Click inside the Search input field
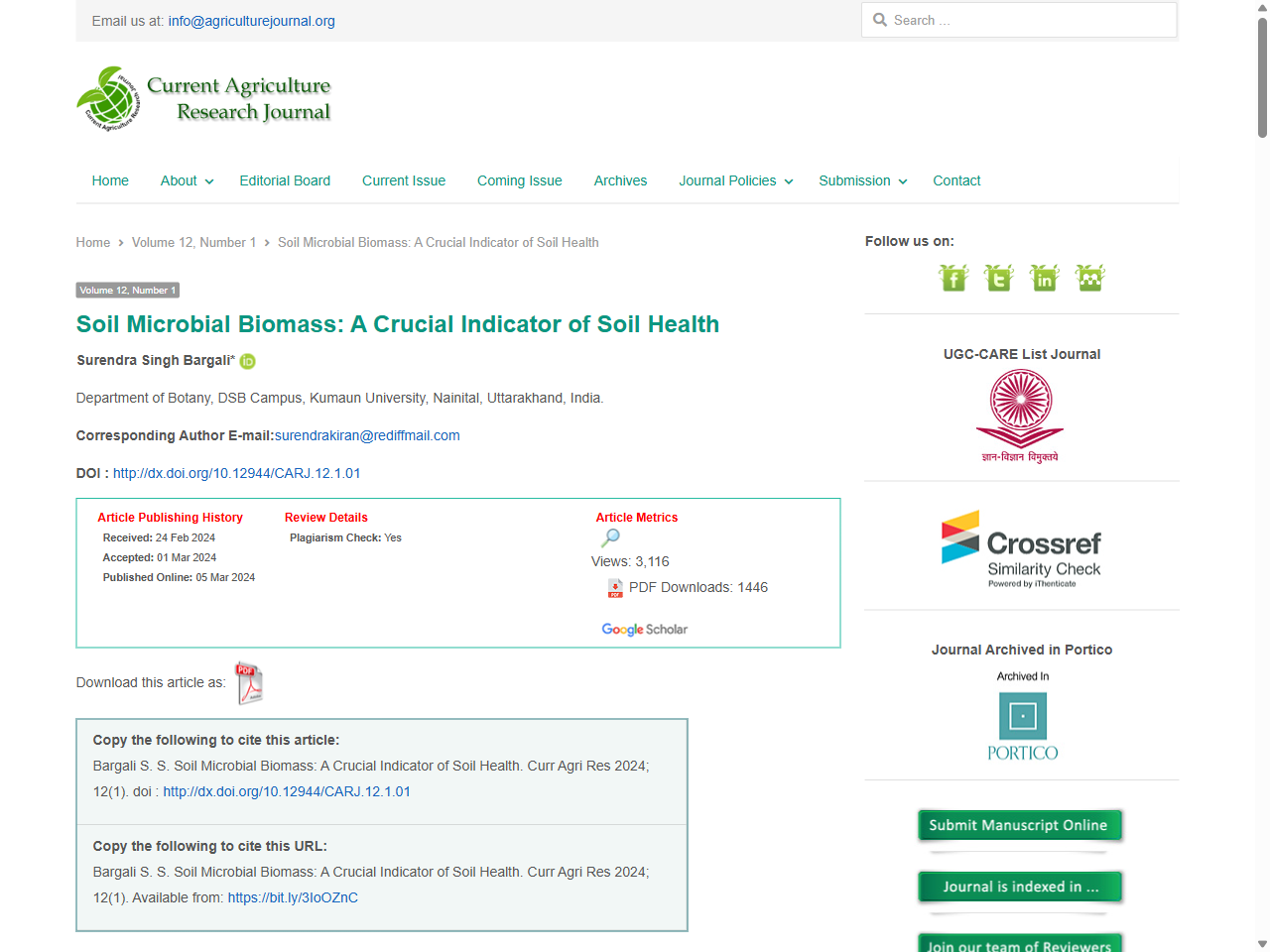 (1018, 20)
